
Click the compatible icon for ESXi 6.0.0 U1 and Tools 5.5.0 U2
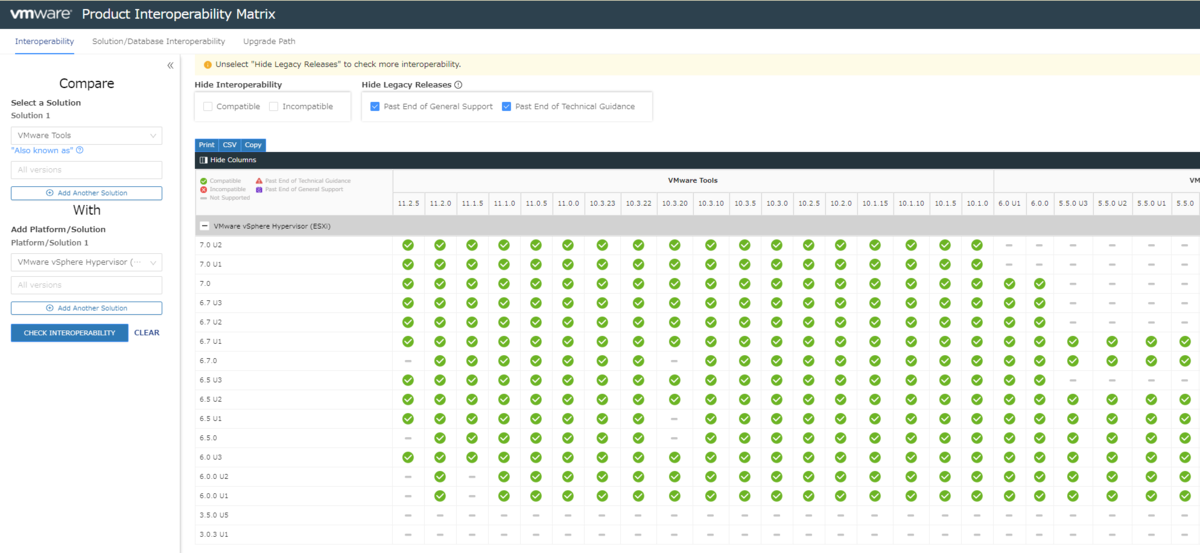pyautogui.click(x=1112, y=496)
